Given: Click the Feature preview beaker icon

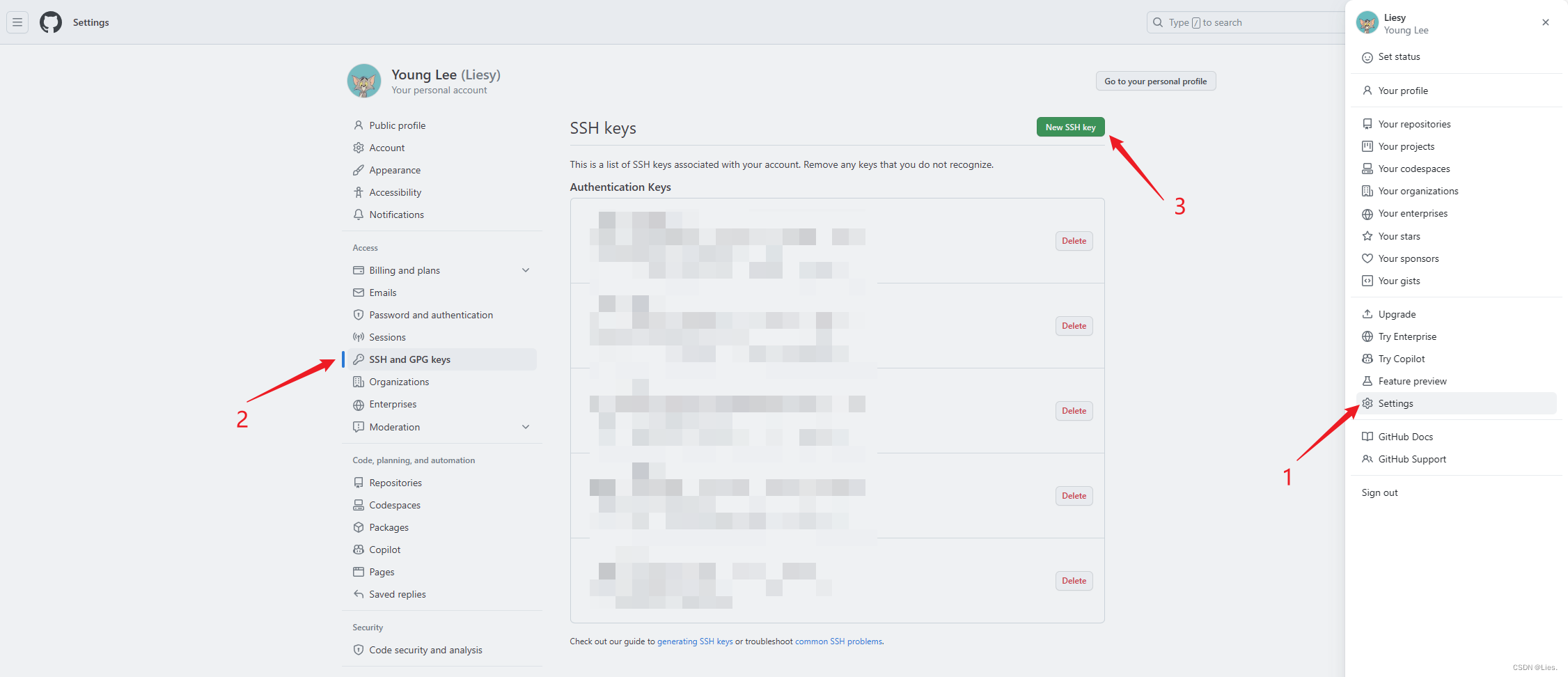Looking at the screenshot, I should pyautogui.click(x=1367, y=381).
